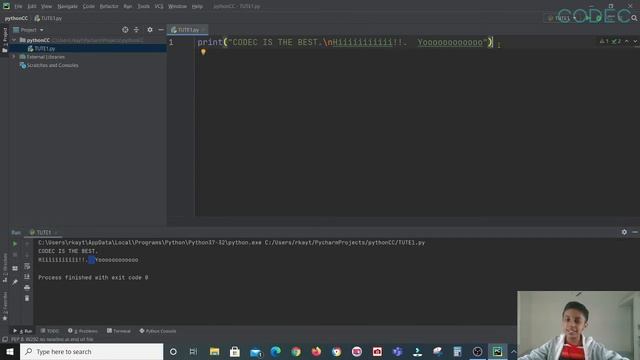Collapse the pythonCC project folder
The height and width of the screenshot is (360, 640).
coord(14,40)
